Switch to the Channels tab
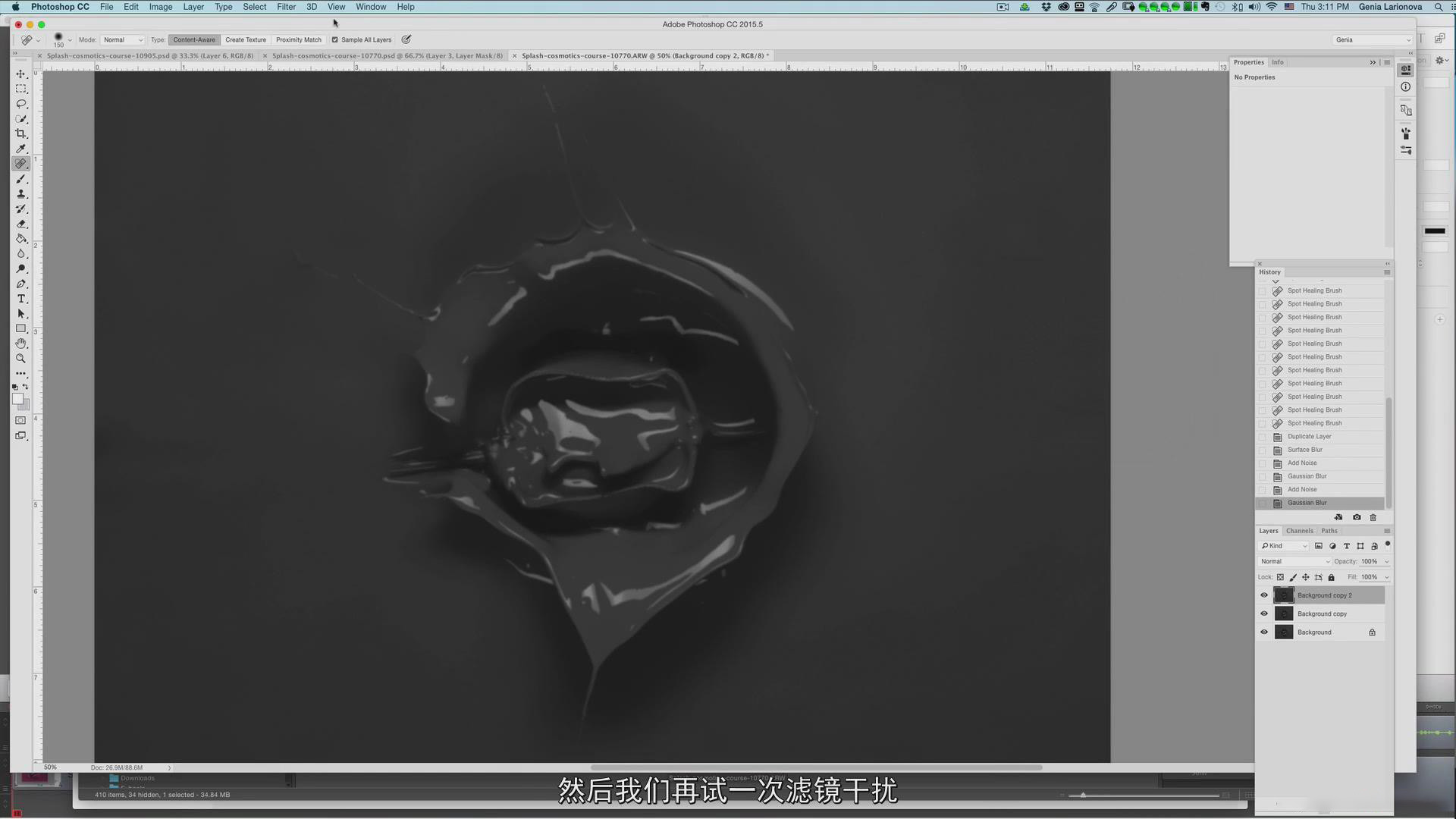Viewport: 1456px width, 819px height. (1299, 531)
